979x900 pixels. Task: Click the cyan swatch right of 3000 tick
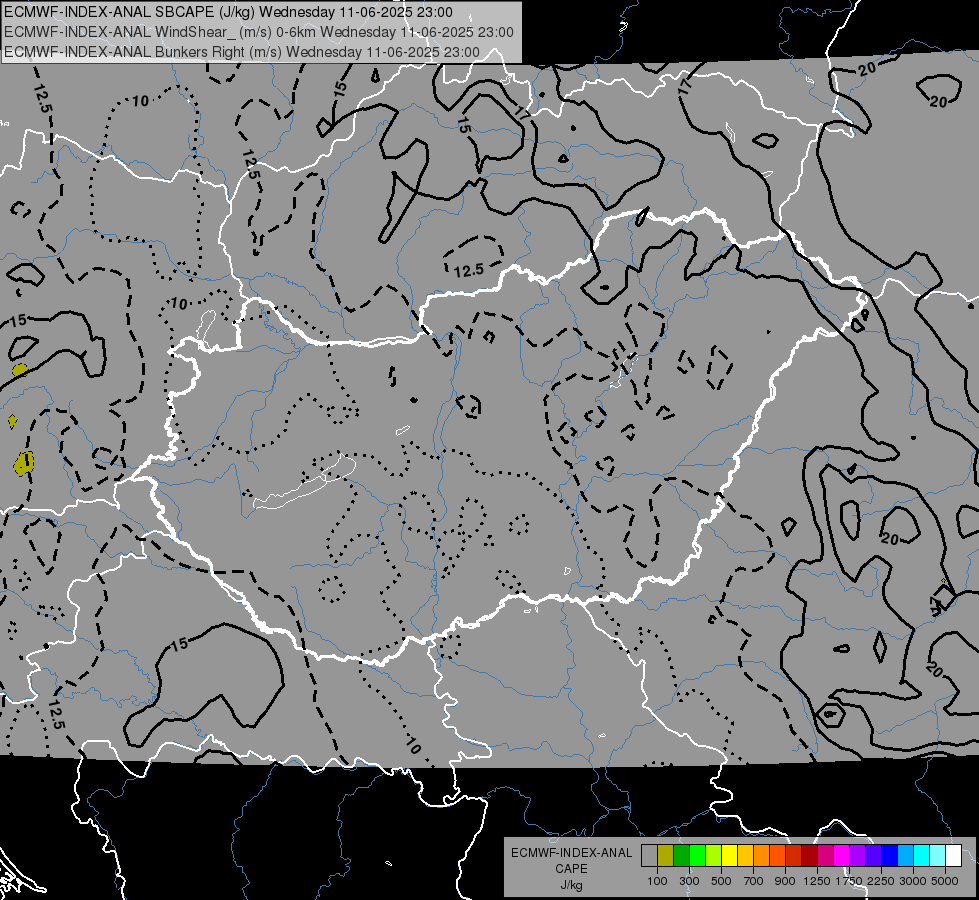coord(922,856)
